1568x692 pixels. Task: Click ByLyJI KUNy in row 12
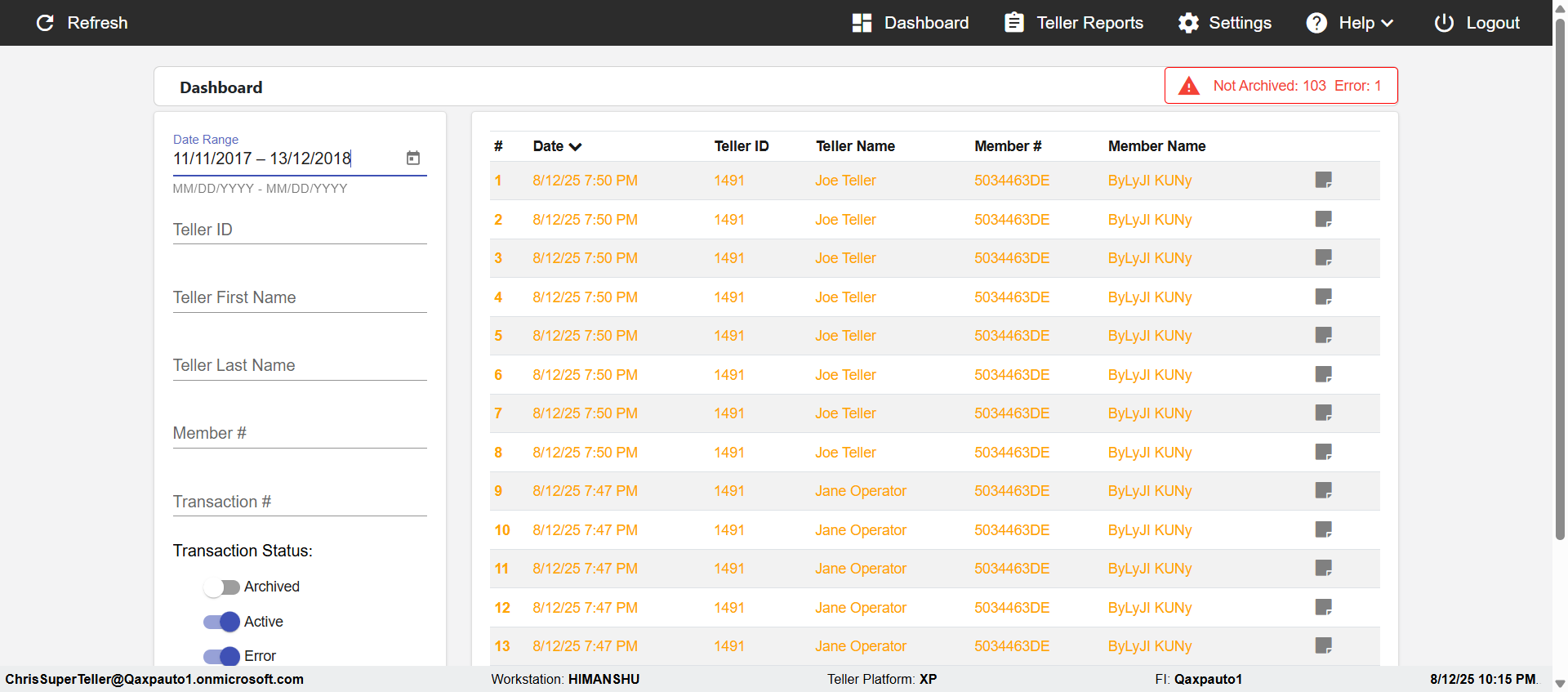(1150, 608)
